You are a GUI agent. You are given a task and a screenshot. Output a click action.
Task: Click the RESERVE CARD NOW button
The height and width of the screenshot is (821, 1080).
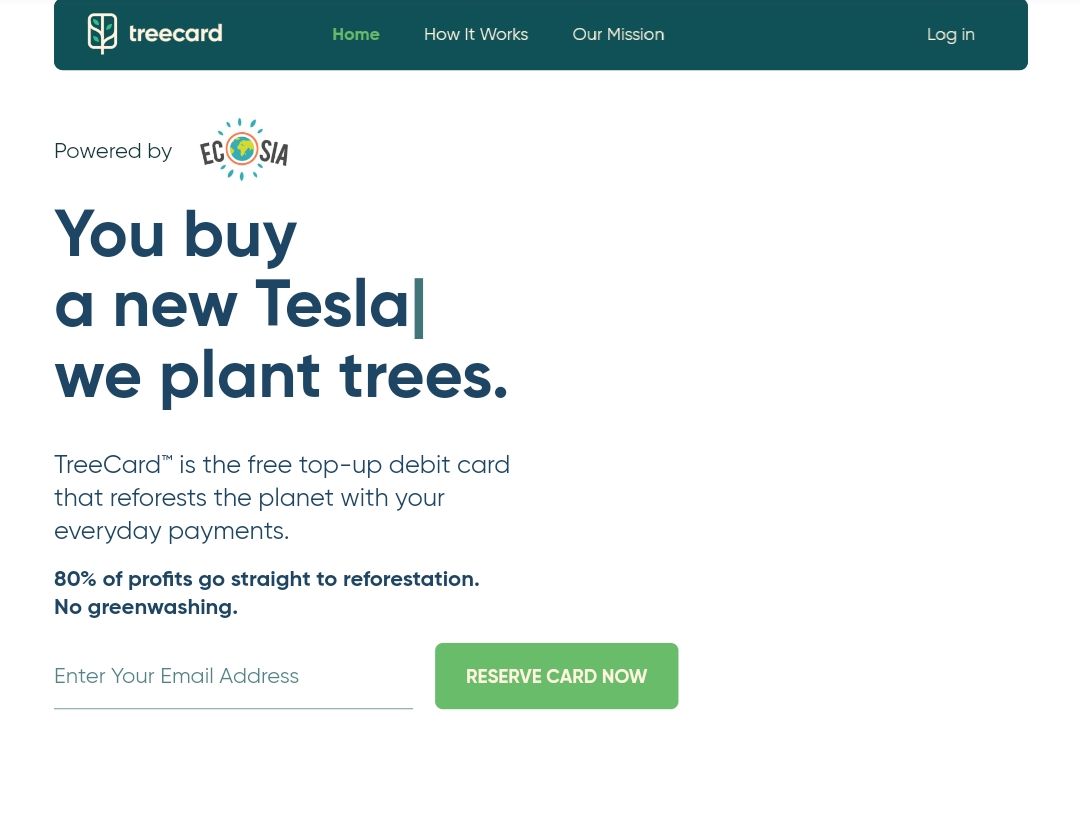point(557,676)
